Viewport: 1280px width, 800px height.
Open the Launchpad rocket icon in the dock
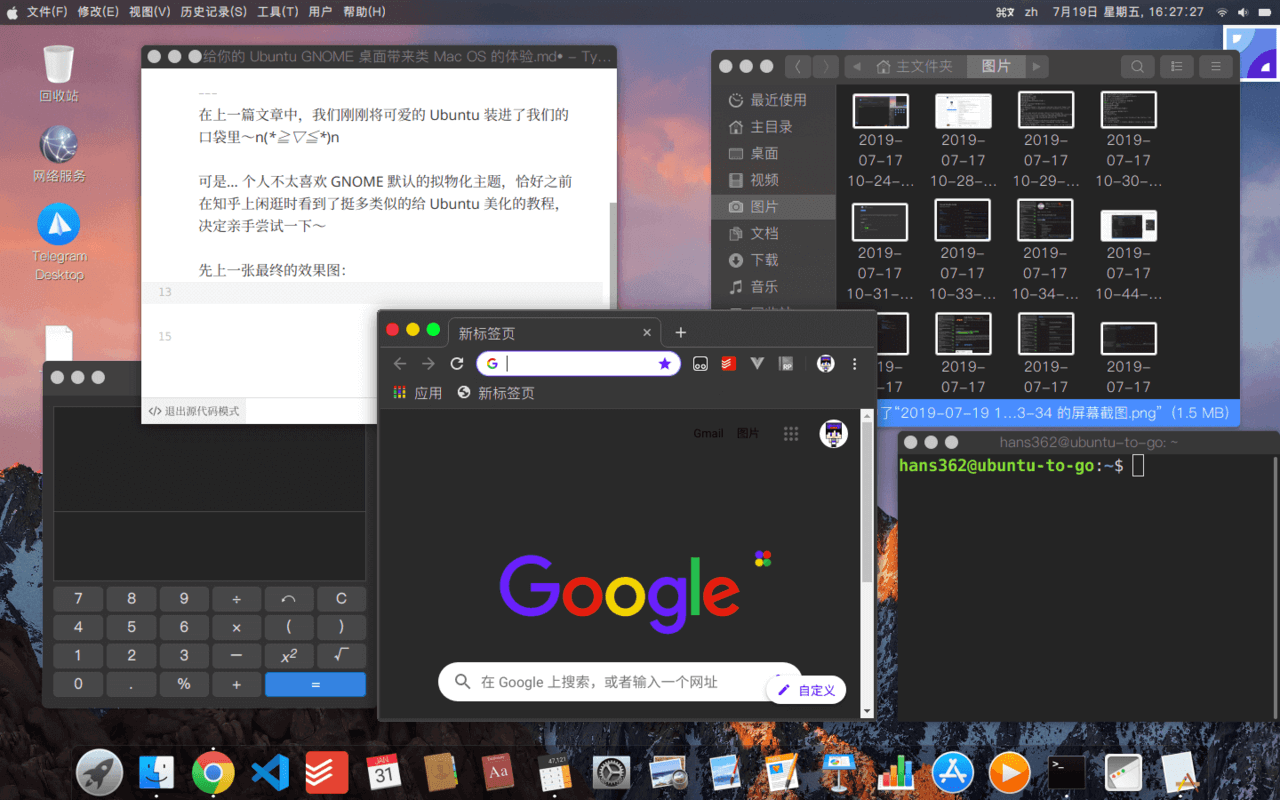pos(99,772)
